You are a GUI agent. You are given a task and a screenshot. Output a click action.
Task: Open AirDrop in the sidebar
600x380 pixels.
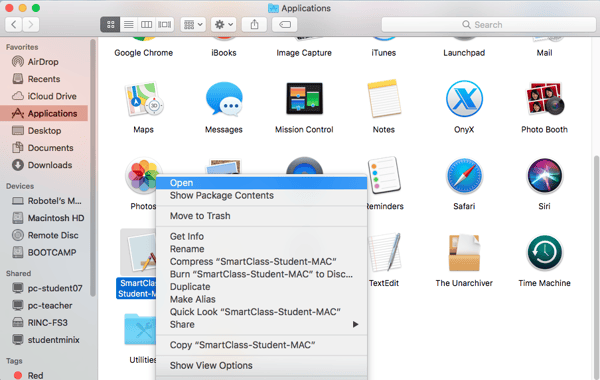coord(44,62)
